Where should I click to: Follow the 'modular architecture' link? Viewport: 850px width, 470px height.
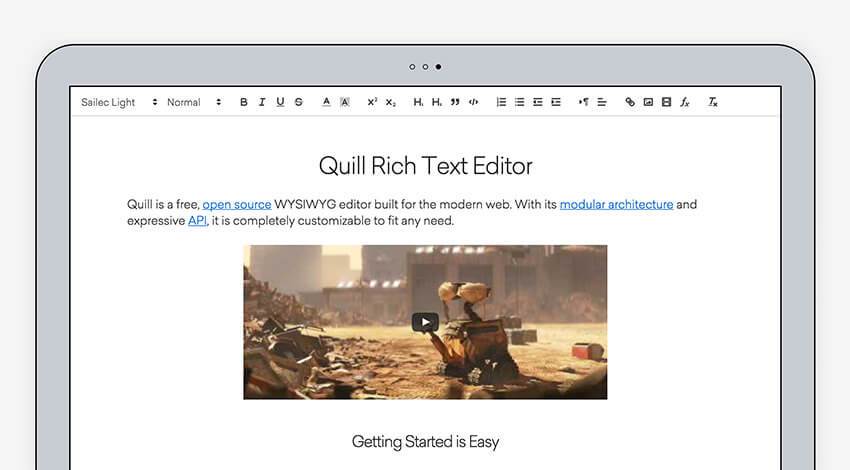pos(616,204)
